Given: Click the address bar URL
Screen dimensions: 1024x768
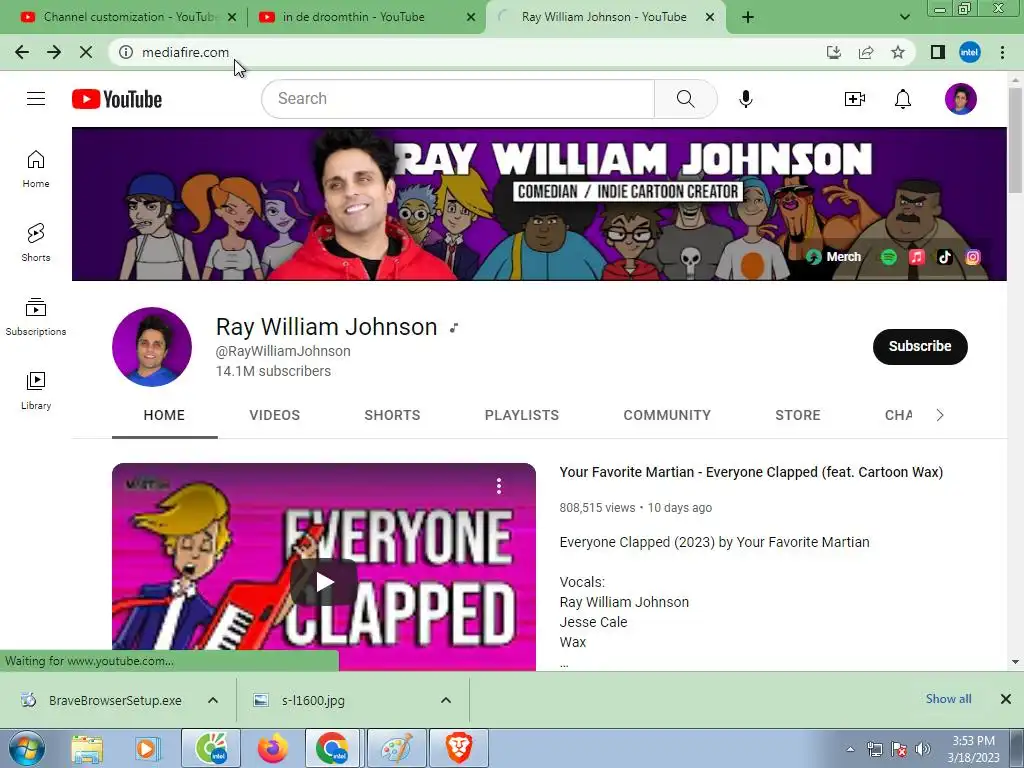Looking at the screenshot, I should (x=185, y=52).
